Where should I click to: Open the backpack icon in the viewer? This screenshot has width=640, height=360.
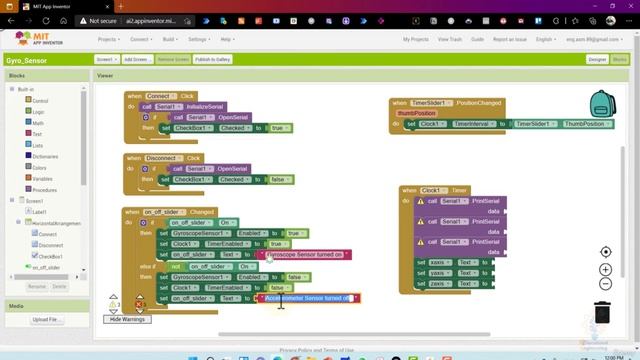click(602, 104)
